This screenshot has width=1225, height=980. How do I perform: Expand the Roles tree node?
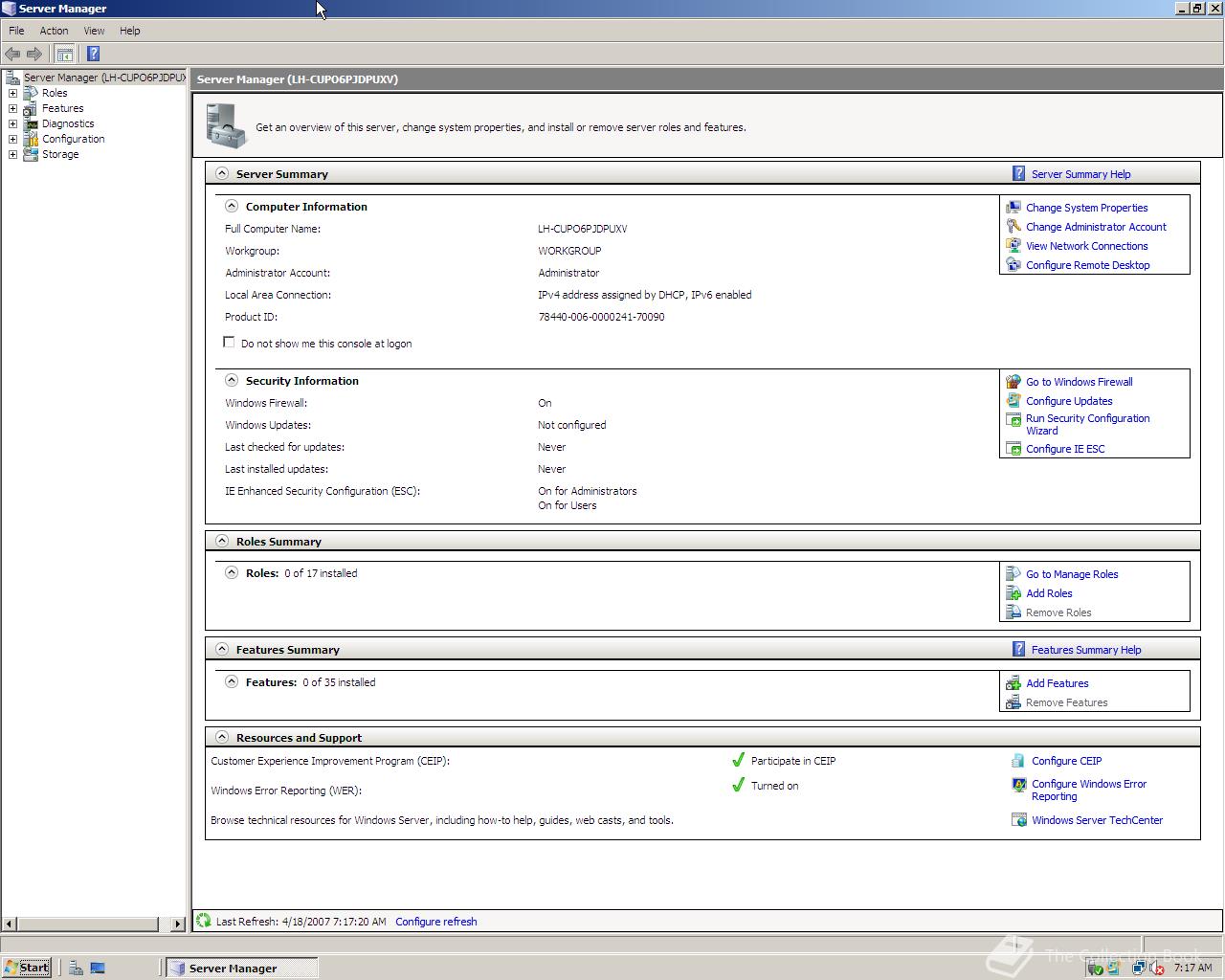(12, 93)
